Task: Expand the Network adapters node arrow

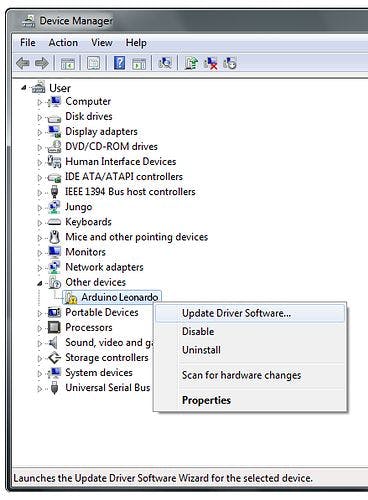Action: [x=40, y=268]
